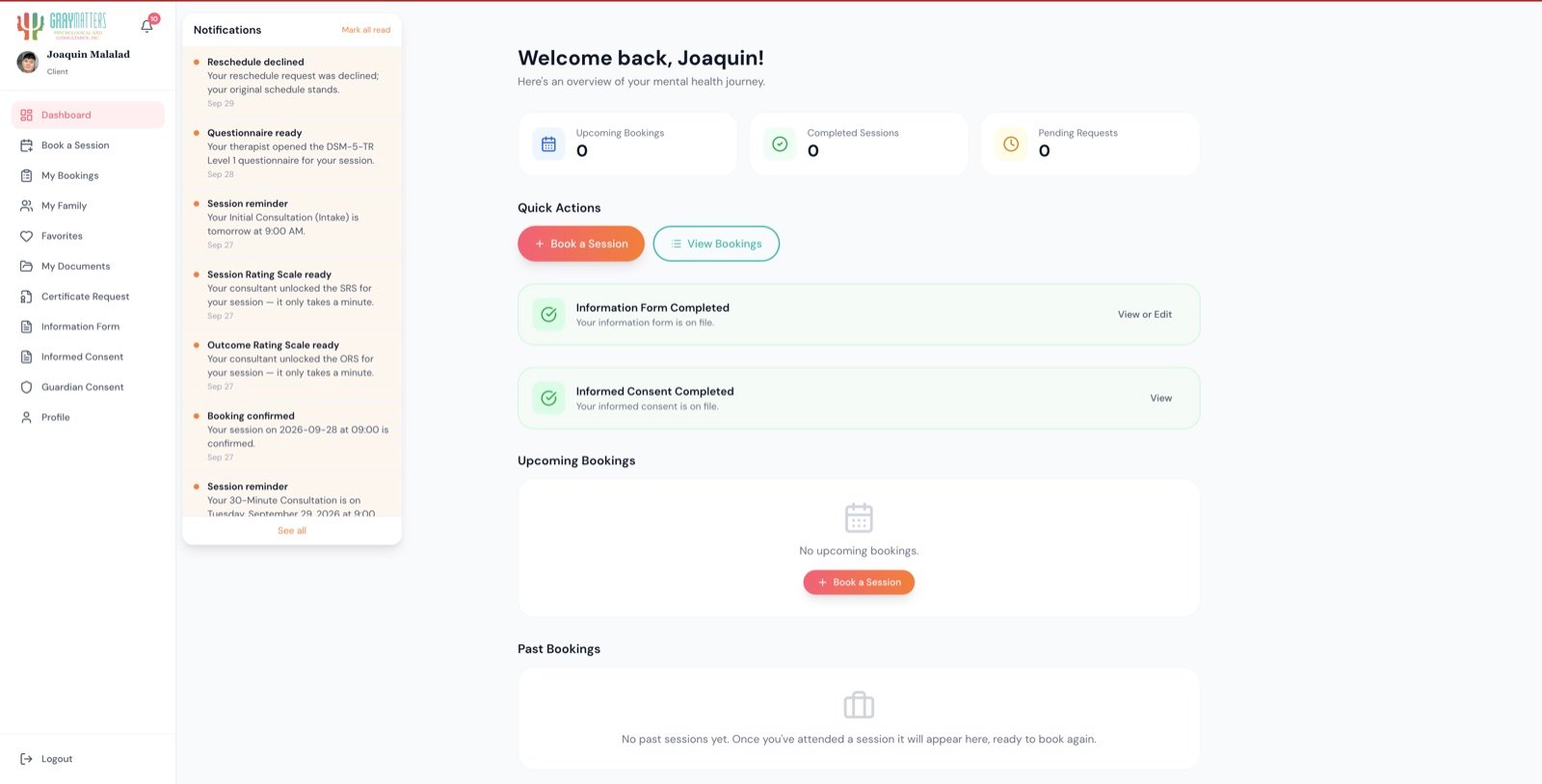The width and height of the screenshot is (1542, 784).
Task: Click the Guardian Consent shield icon
Action: click(26, 387)
